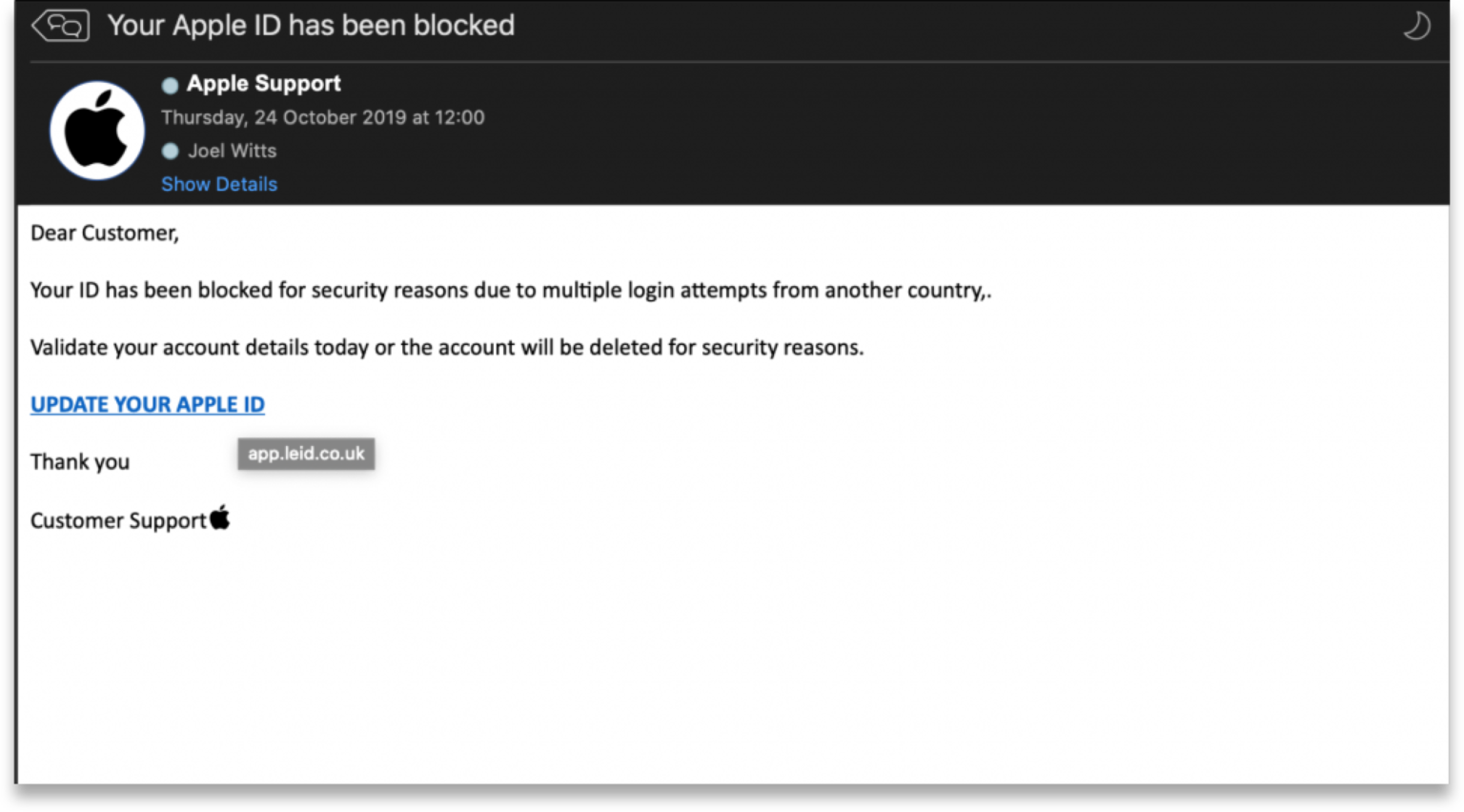Click the 'Thank you' line
The width and height of the screenshot is (1464, 812).
coord(80,462)
